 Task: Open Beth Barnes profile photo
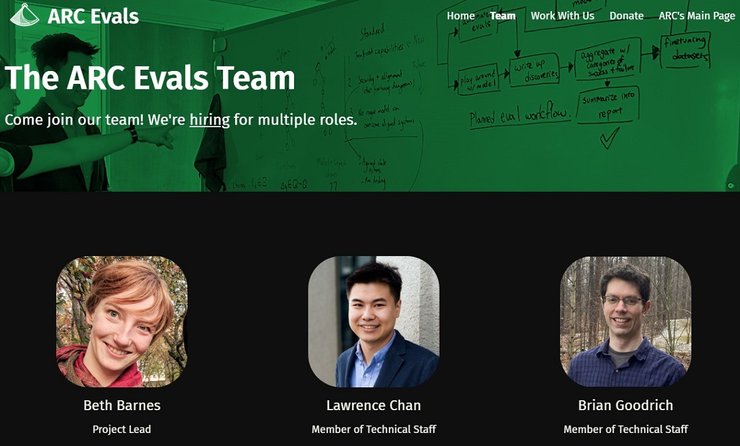pos(122,321)
